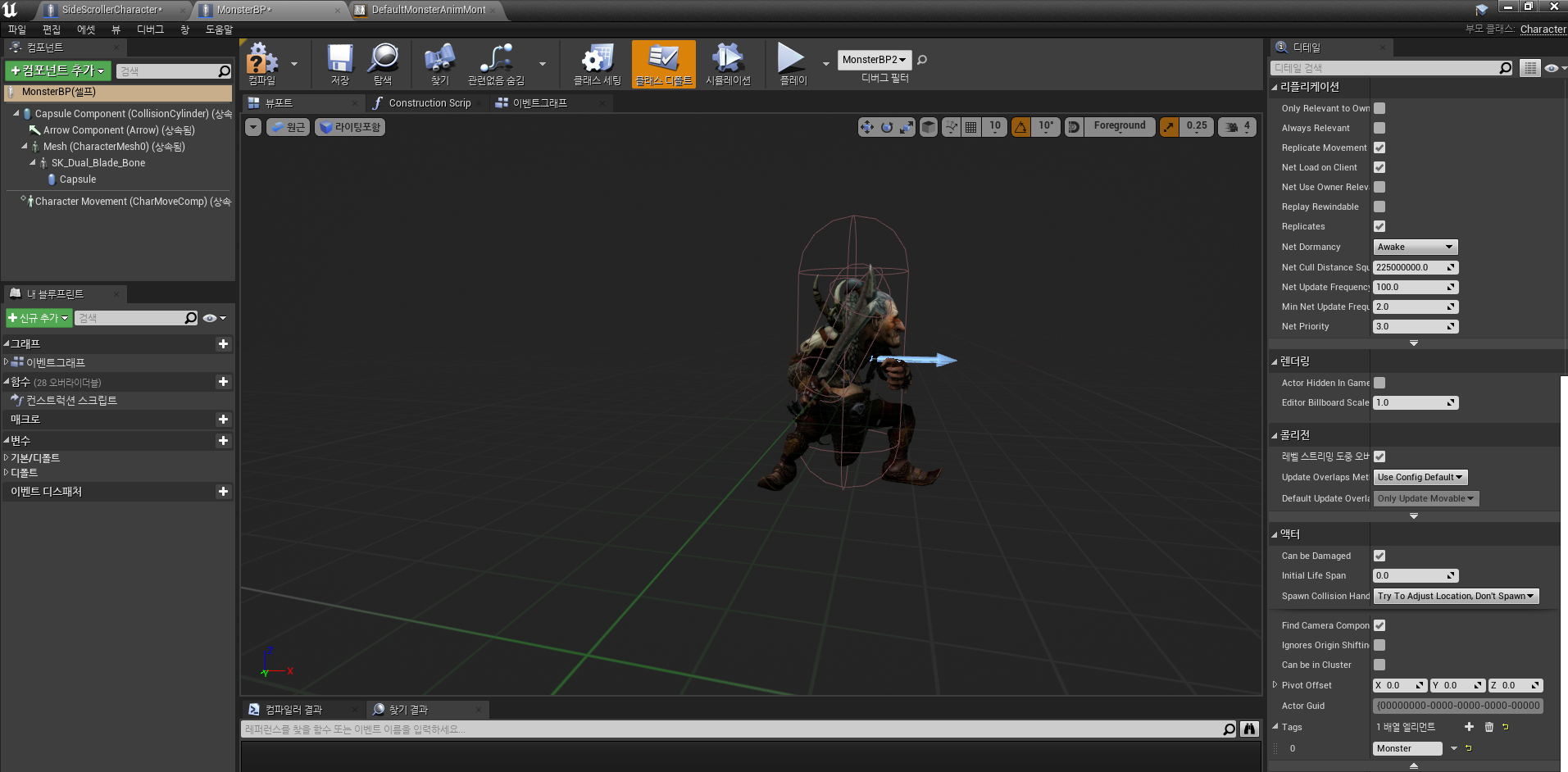Open Update Overlaps Method dropdown
Viewport: 1568px width, 772px height.
(x=1420, y=477)
